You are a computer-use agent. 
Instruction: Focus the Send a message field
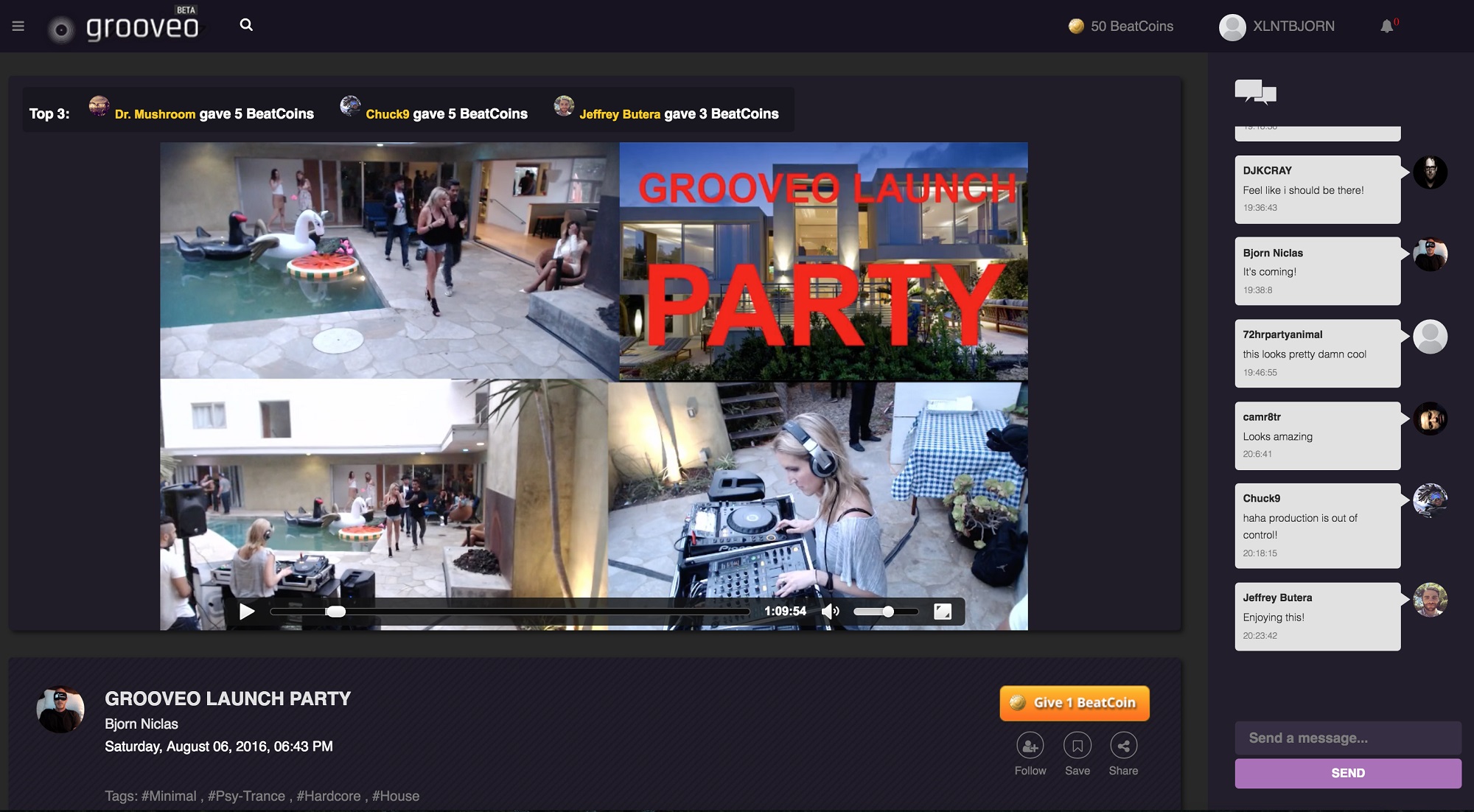[1347, 738]
